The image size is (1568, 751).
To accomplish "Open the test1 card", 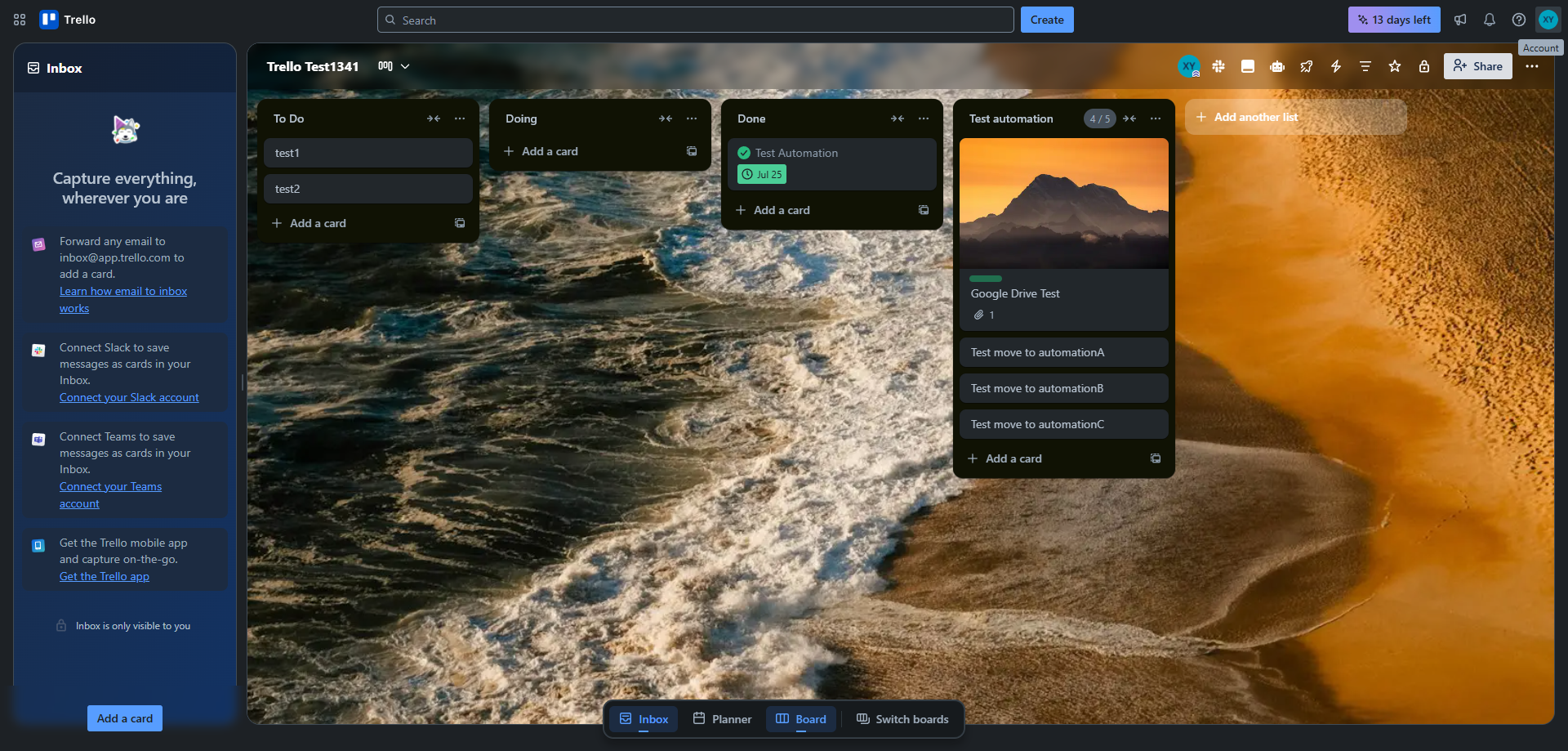I will coord(368,153).
